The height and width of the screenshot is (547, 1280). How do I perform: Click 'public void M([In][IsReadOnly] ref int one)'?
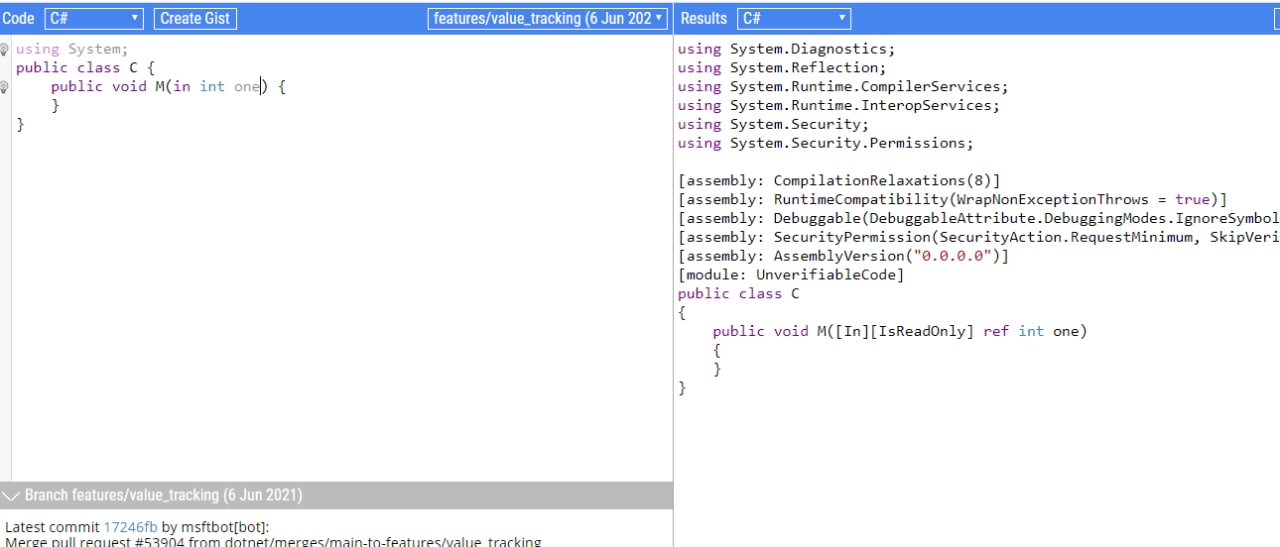point(899,332)
